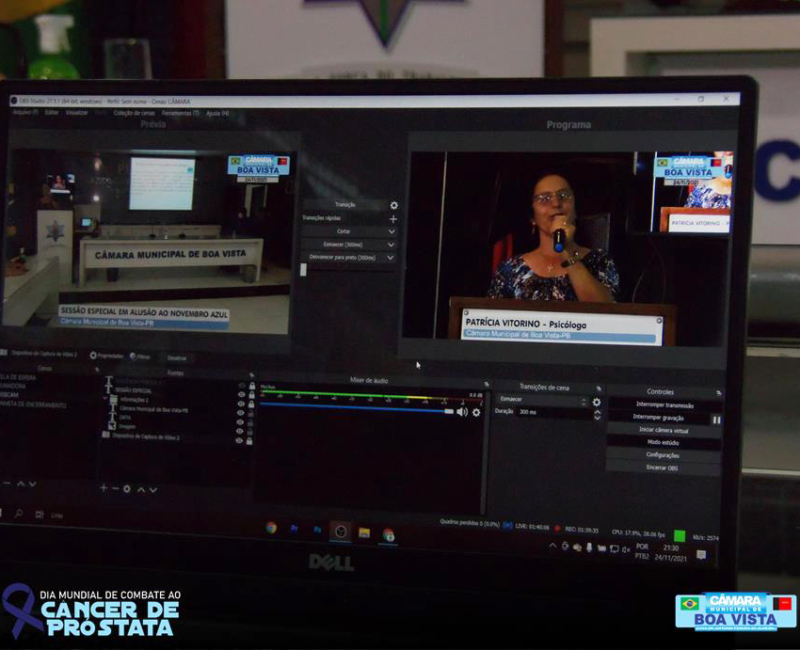
Task: Click the audio mixer volume slider handle
Action: 449,411
